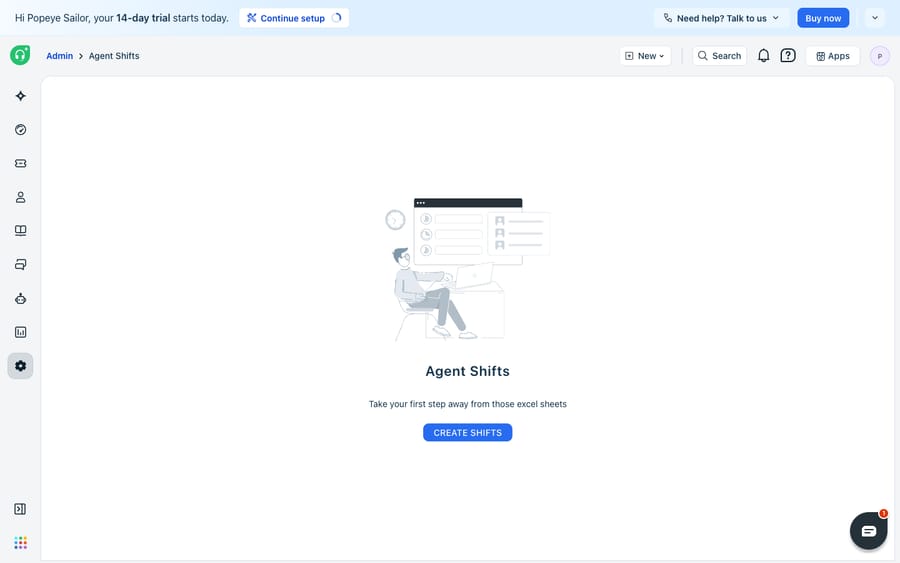This screenshot has height=563, width=900.
Task: Click the Search button
Action: coord(719,56)
